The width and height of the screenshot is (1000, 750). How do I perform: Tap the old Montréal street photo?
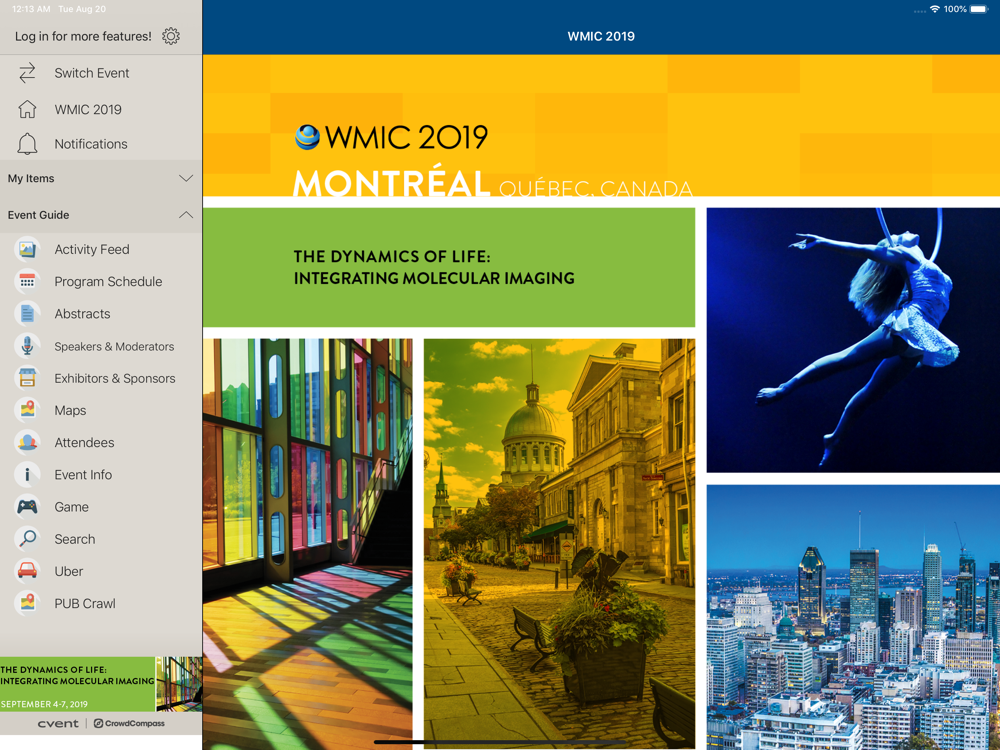(x=559, y=544)
